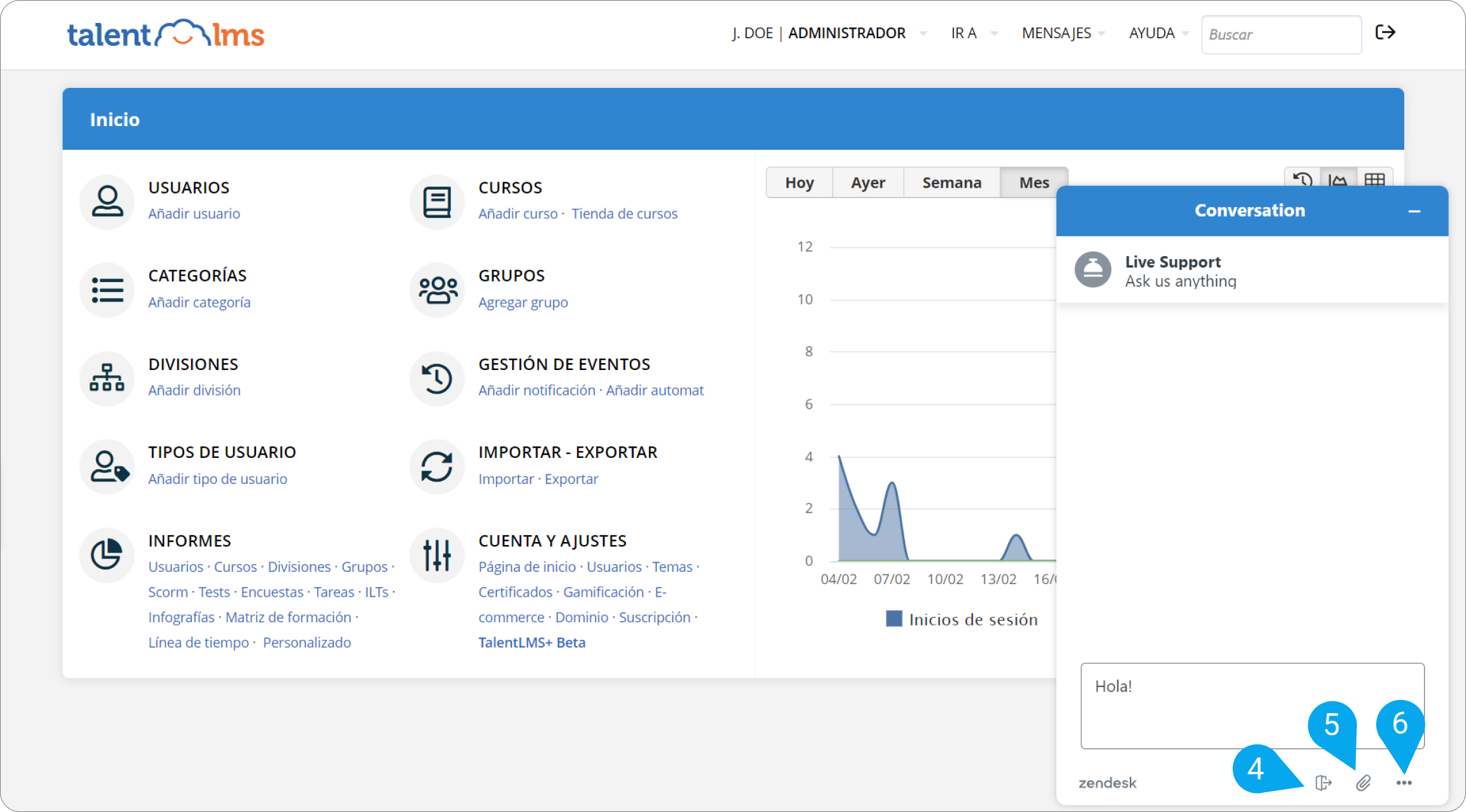The image size is (1466, 812).
Task: Open the Ayuda dropdown menu
Action: tap(1158, 33)
